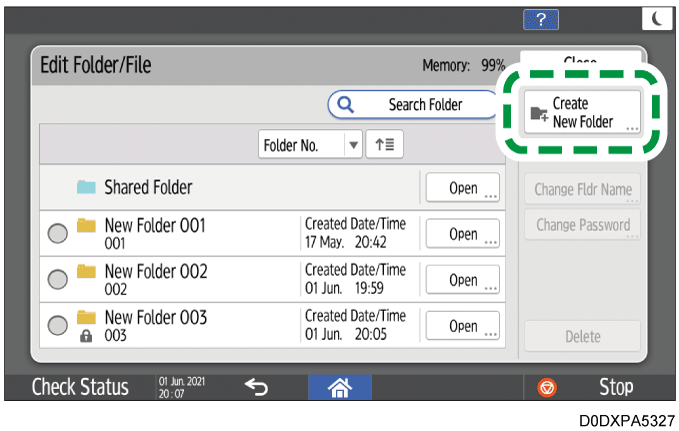Open New Folder 003

click(x=462, y=326)
